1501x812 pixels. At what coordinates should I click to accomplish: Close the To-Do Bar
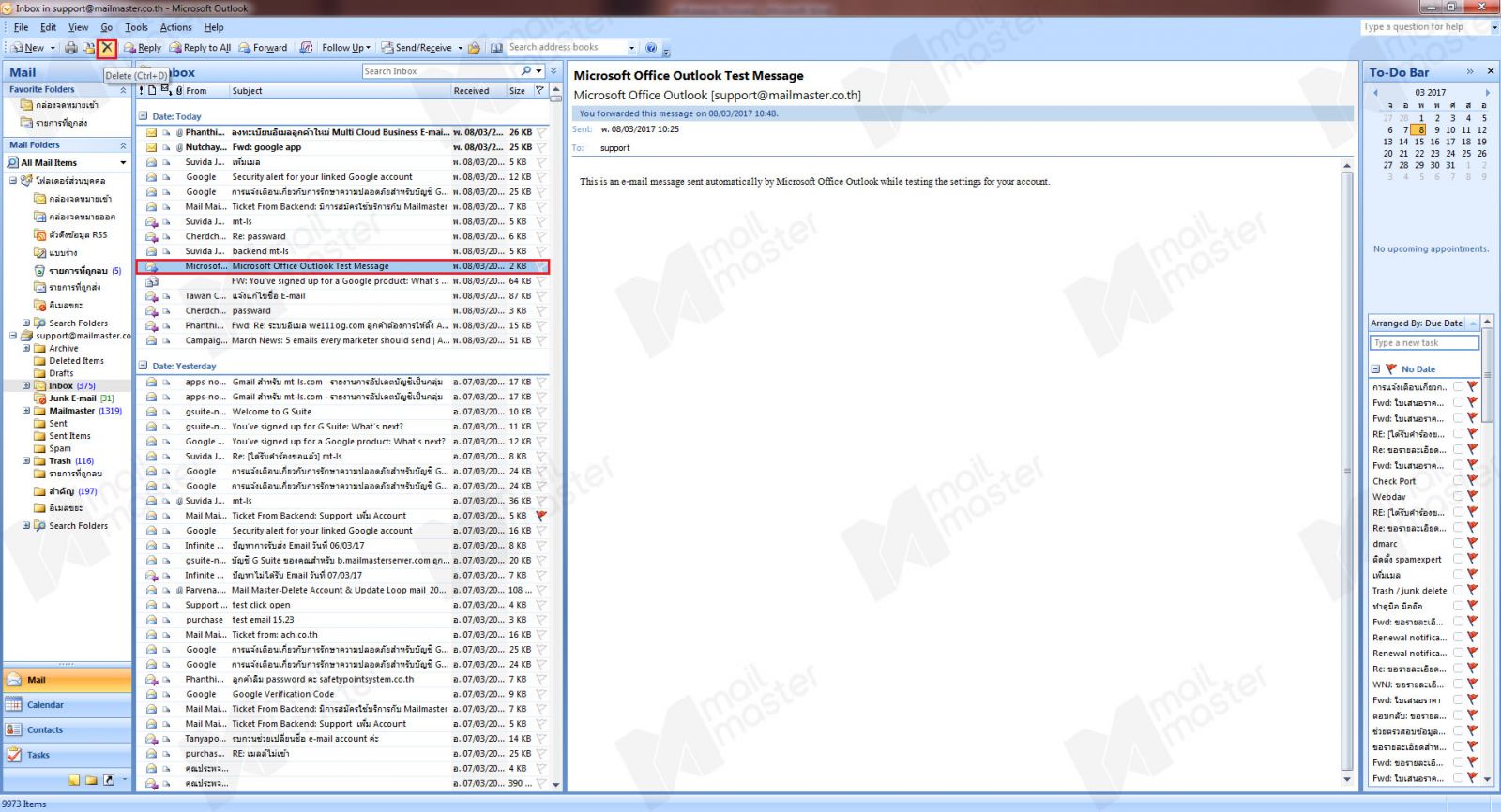point(1490,71)
